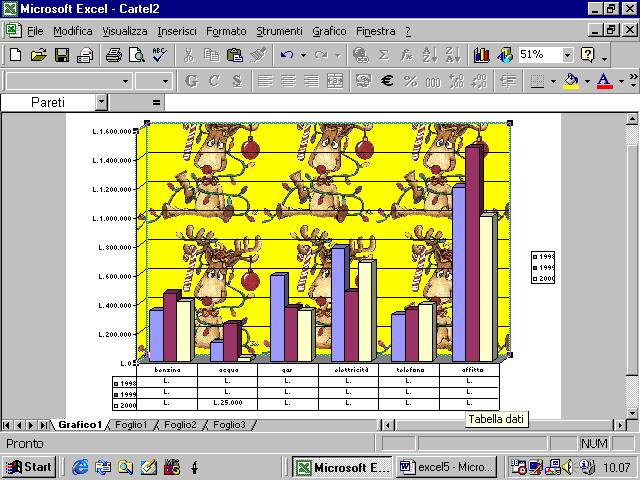Open the Undo history dropdown arrow
The height and width of the screenshot is (480, 640).
[x=303, y=55]
